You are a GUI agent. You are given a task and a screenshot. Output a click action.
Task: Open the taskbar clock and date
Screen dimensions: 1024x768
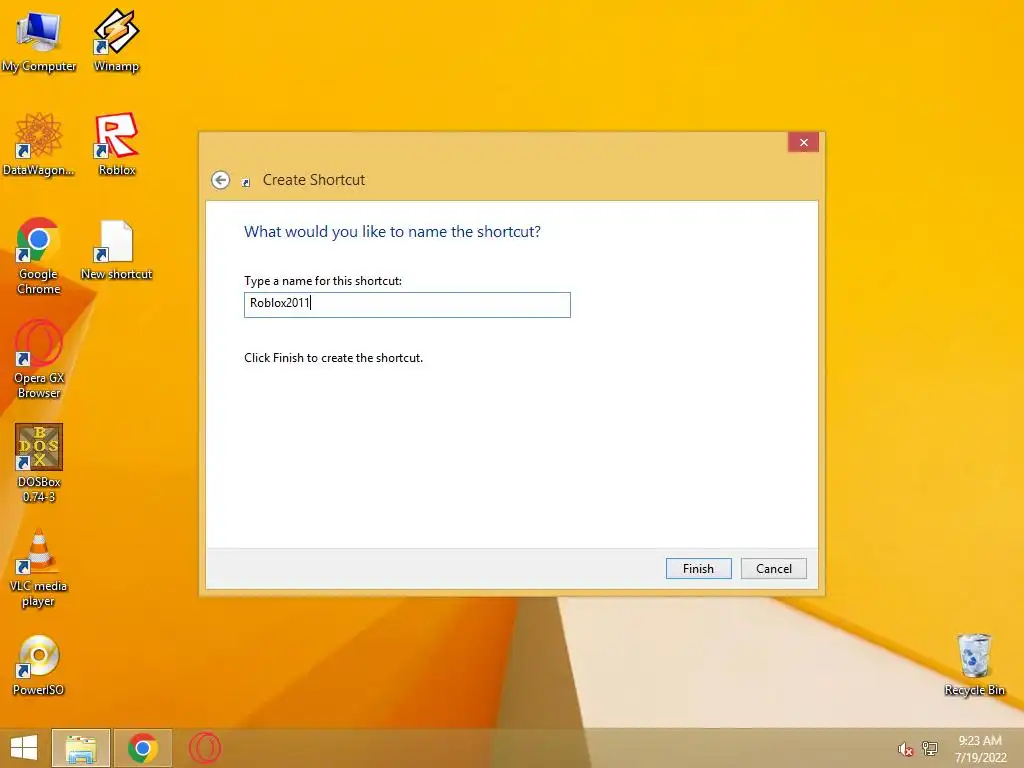980,749
